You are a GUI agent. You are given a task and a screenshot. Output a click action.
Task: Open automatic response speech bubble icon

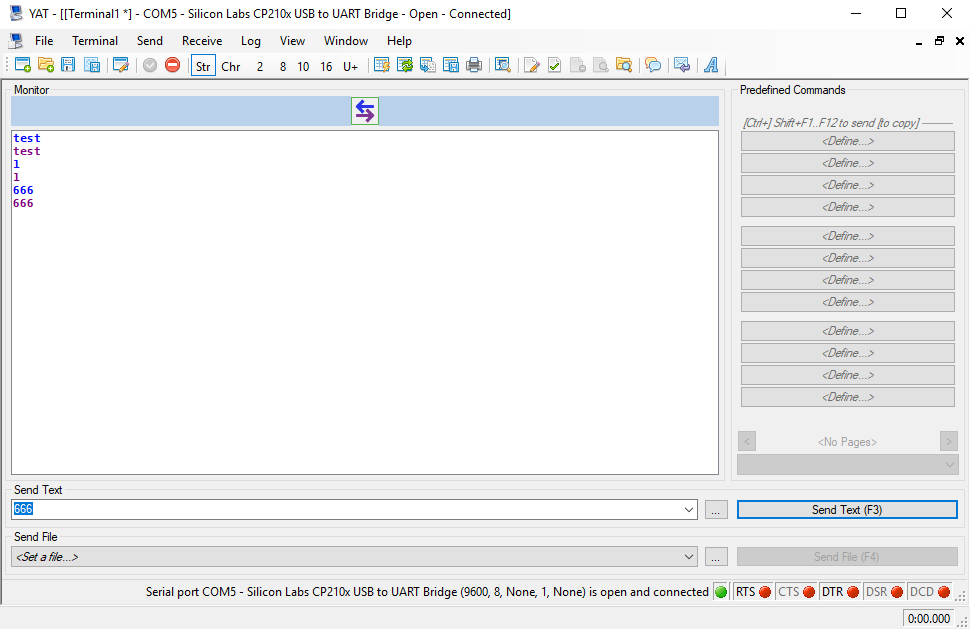[653, 65]
